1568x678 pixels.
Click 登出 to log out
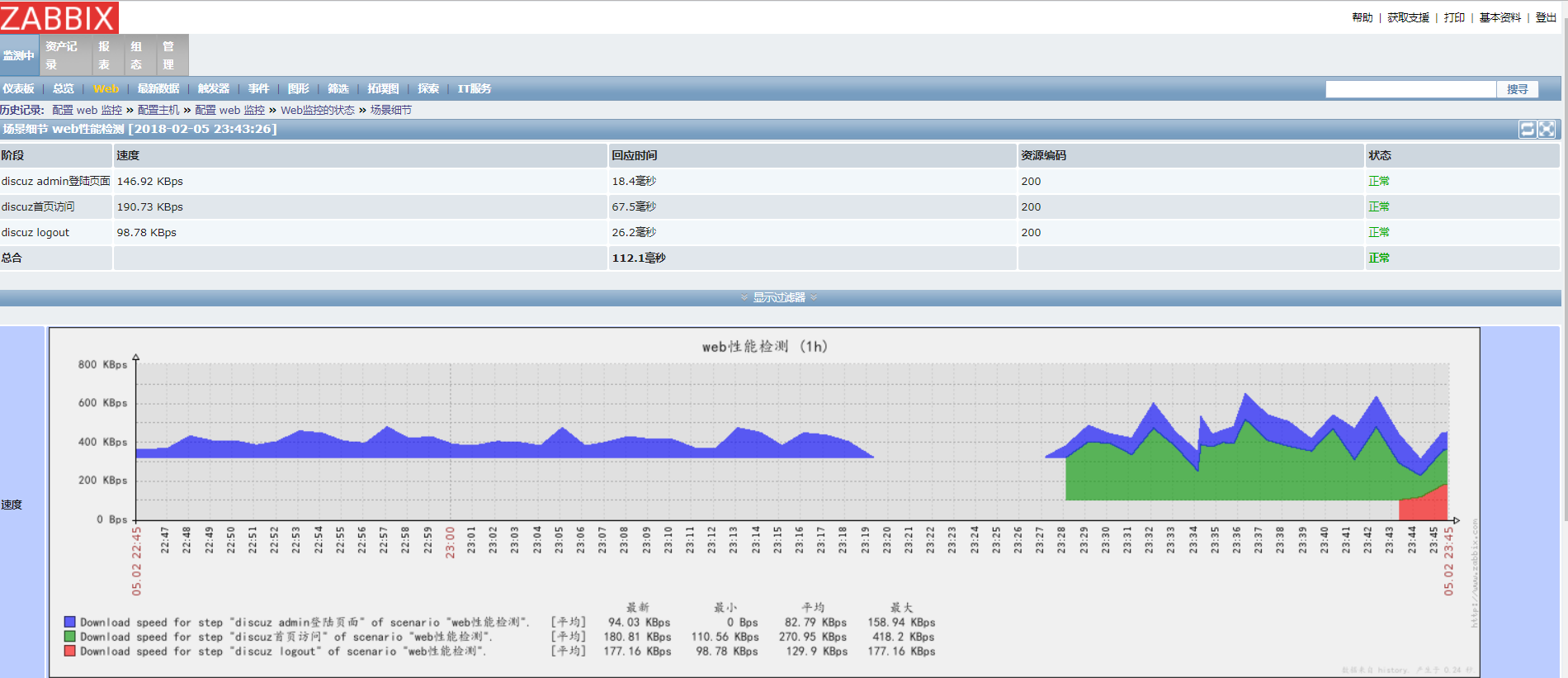(x=1546, y=17)
